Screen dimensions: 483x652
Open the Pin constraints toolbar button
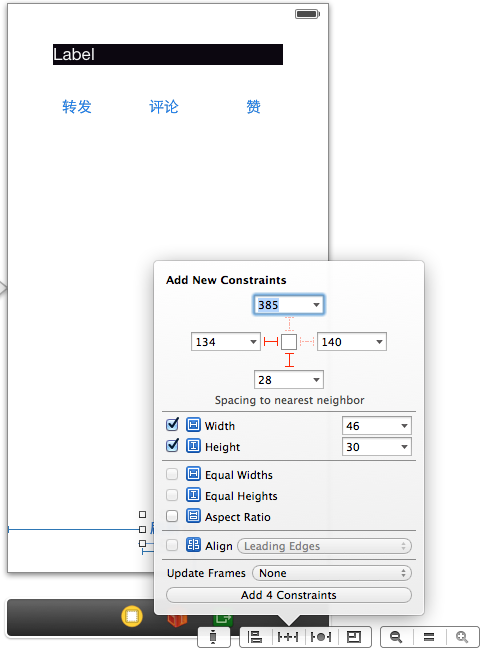click(288, 637)
